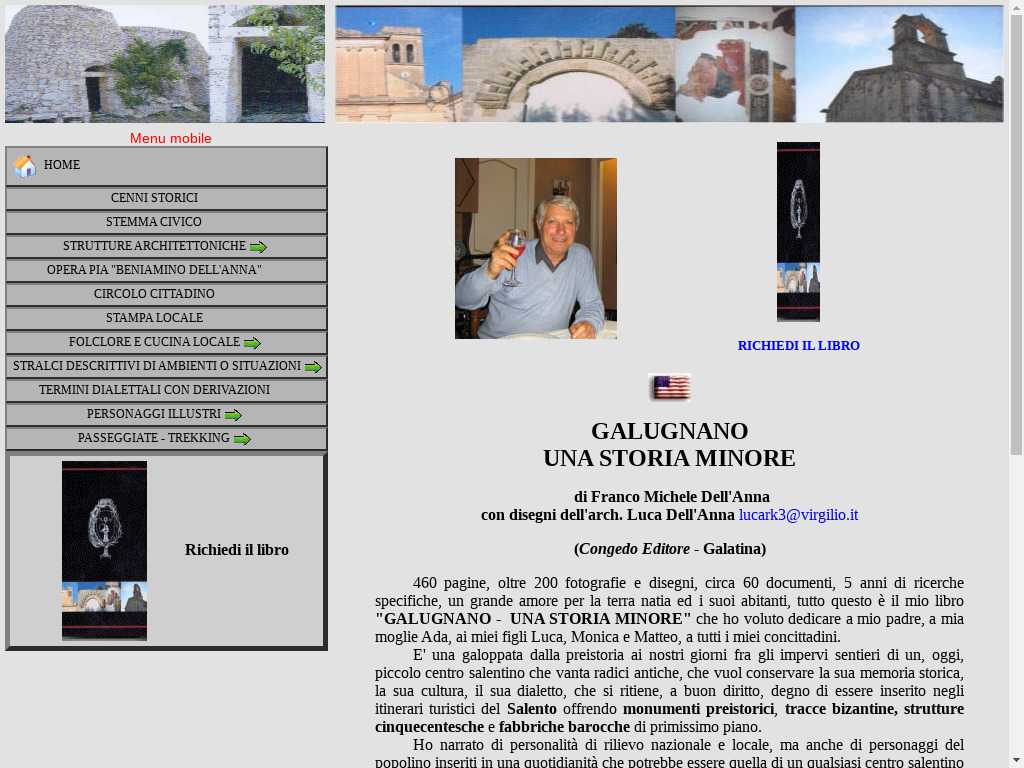Open the HOME menu item
1024x768 pixels.
click(x=166, y=166)
